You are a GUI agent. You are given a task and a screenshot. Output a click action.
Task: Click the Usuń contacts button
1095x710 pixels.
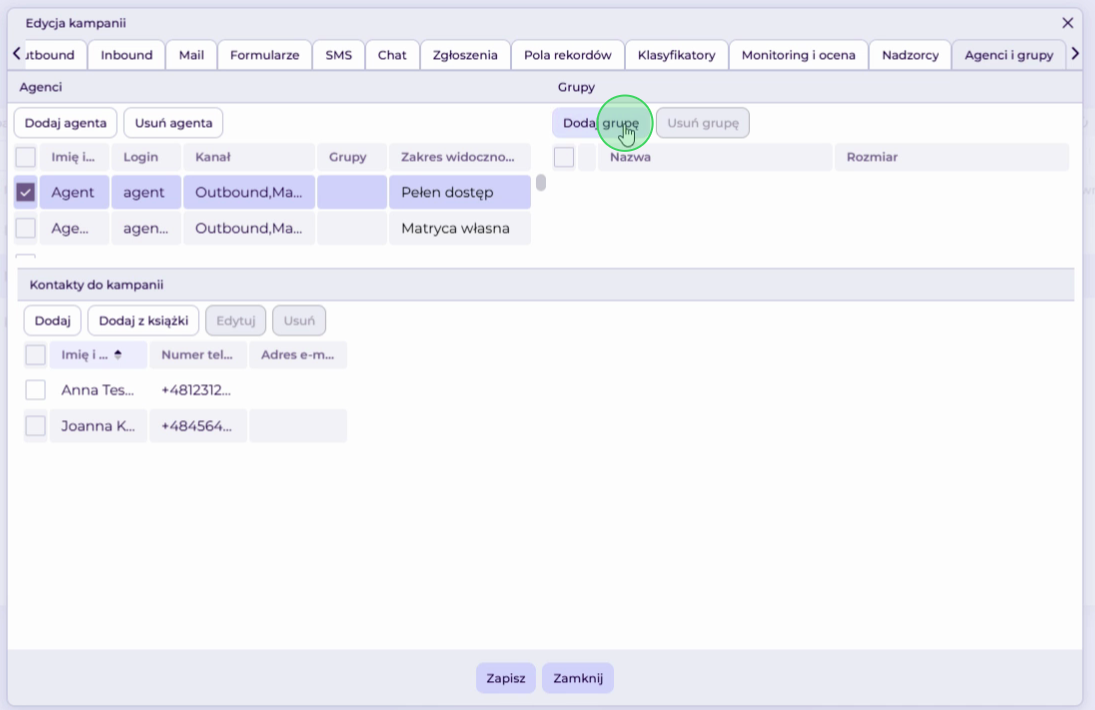pyautogui.click(x=299, y=320)
